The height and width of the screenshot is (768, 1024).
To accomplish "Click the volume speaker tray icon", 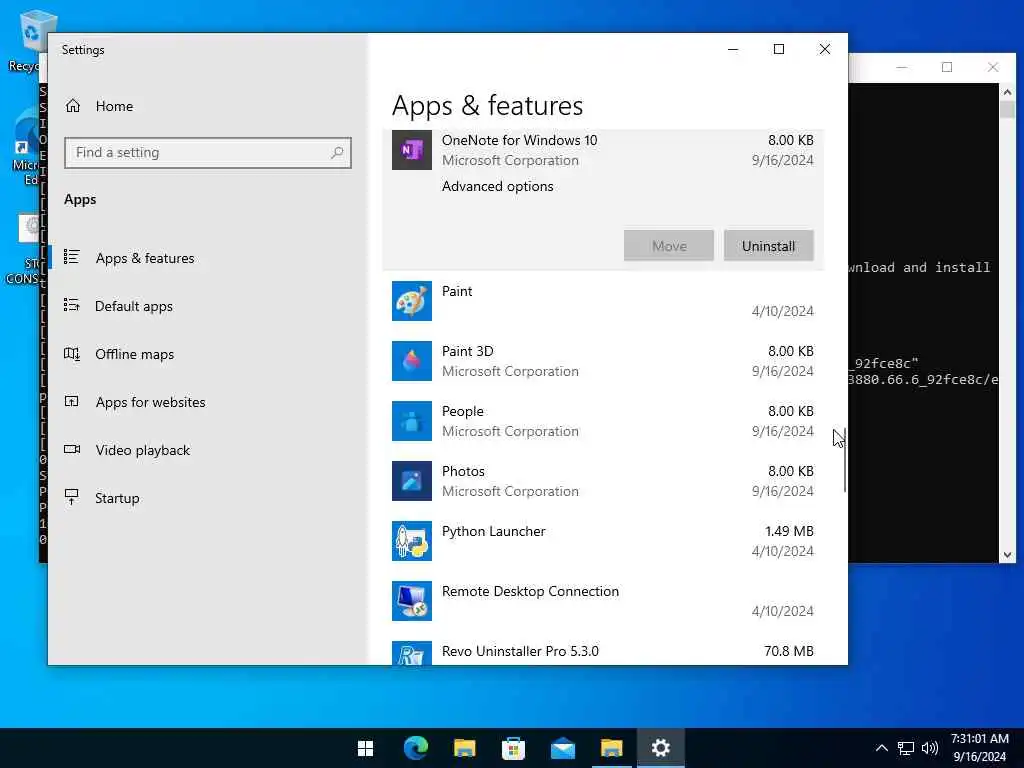I will click(x=930, y=748).
